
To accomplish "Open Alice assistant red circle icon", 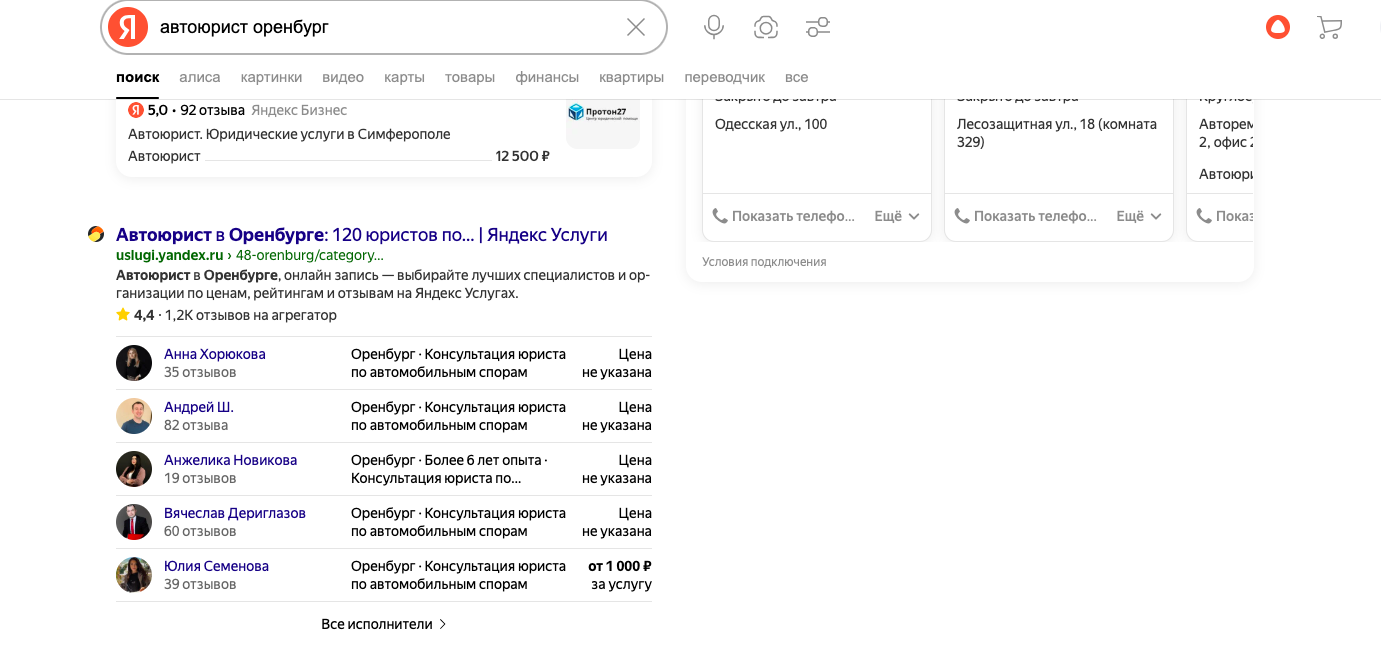I will pos(1277,27).
